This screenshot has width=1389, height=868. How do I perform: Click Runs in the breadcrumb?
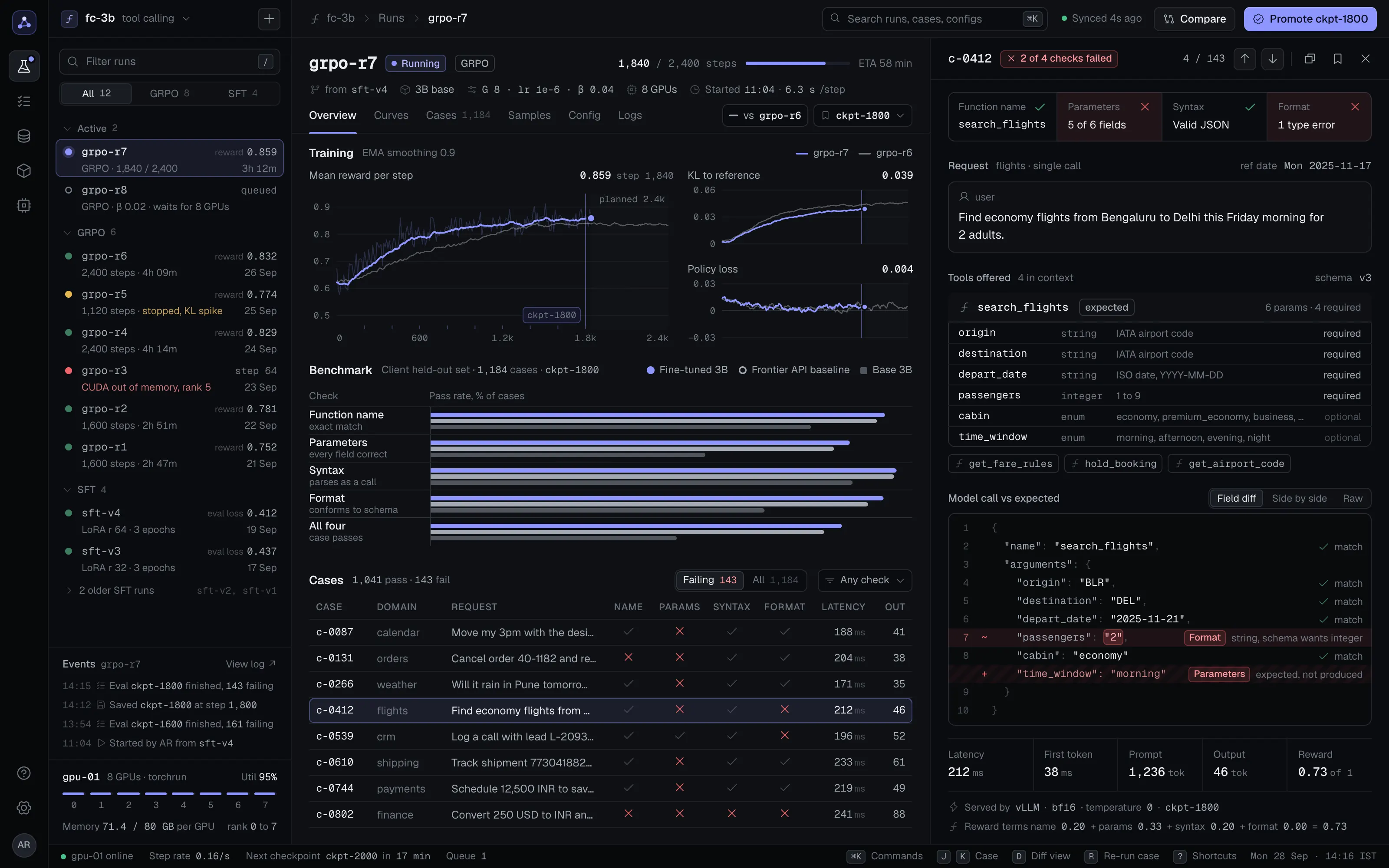coord(391,18)
